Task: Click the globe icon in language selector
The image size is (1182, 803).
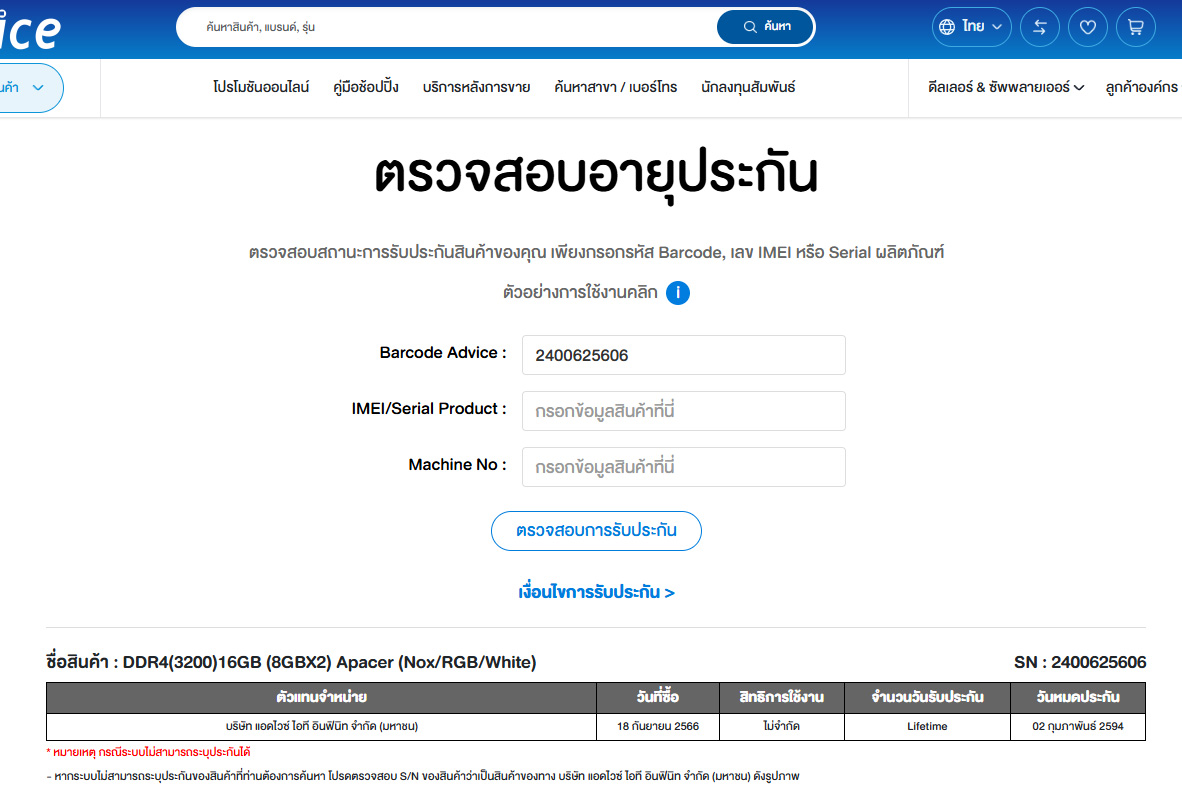Action: coord(946,27)
